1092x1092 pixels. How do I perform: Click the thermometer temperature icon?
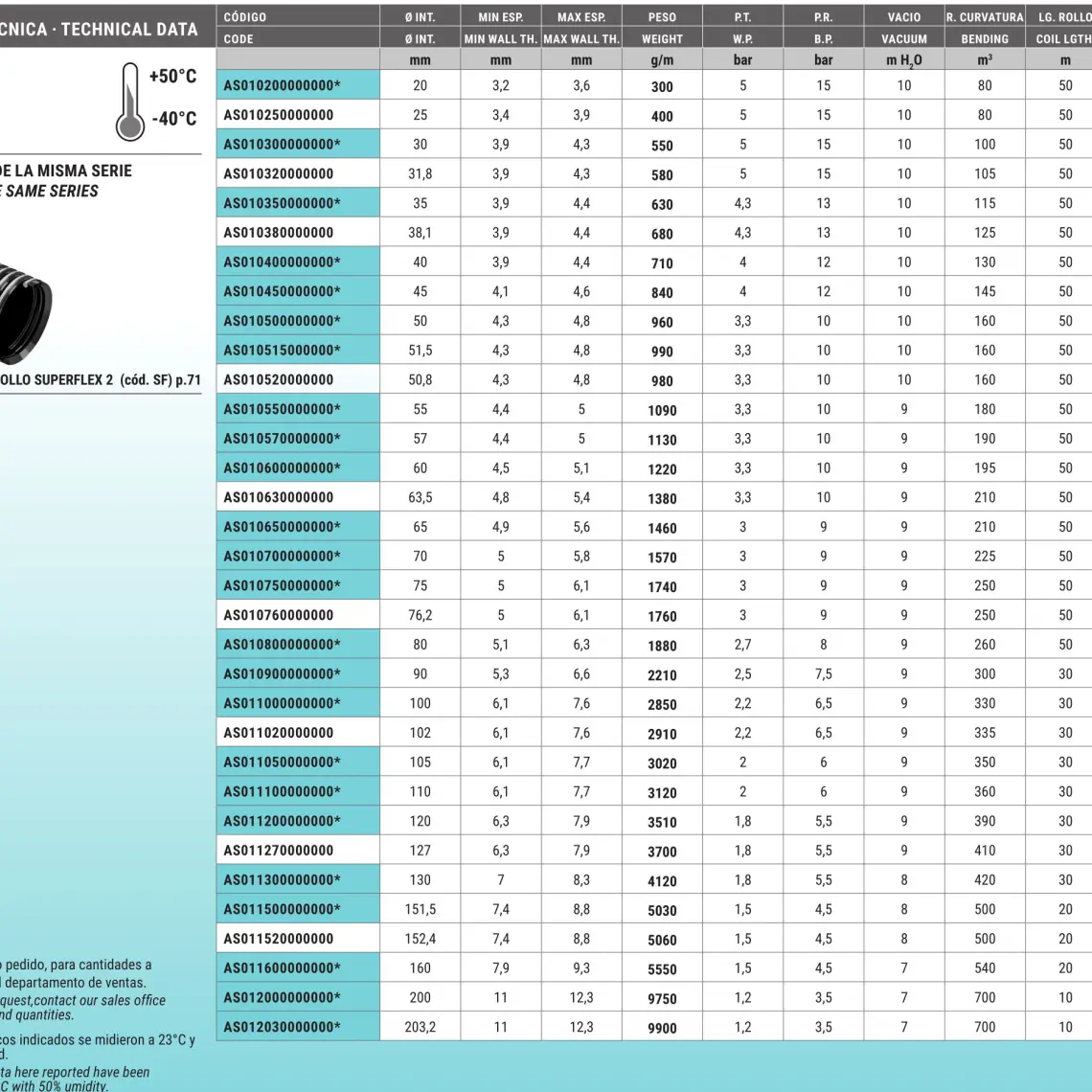click(128, 101)
